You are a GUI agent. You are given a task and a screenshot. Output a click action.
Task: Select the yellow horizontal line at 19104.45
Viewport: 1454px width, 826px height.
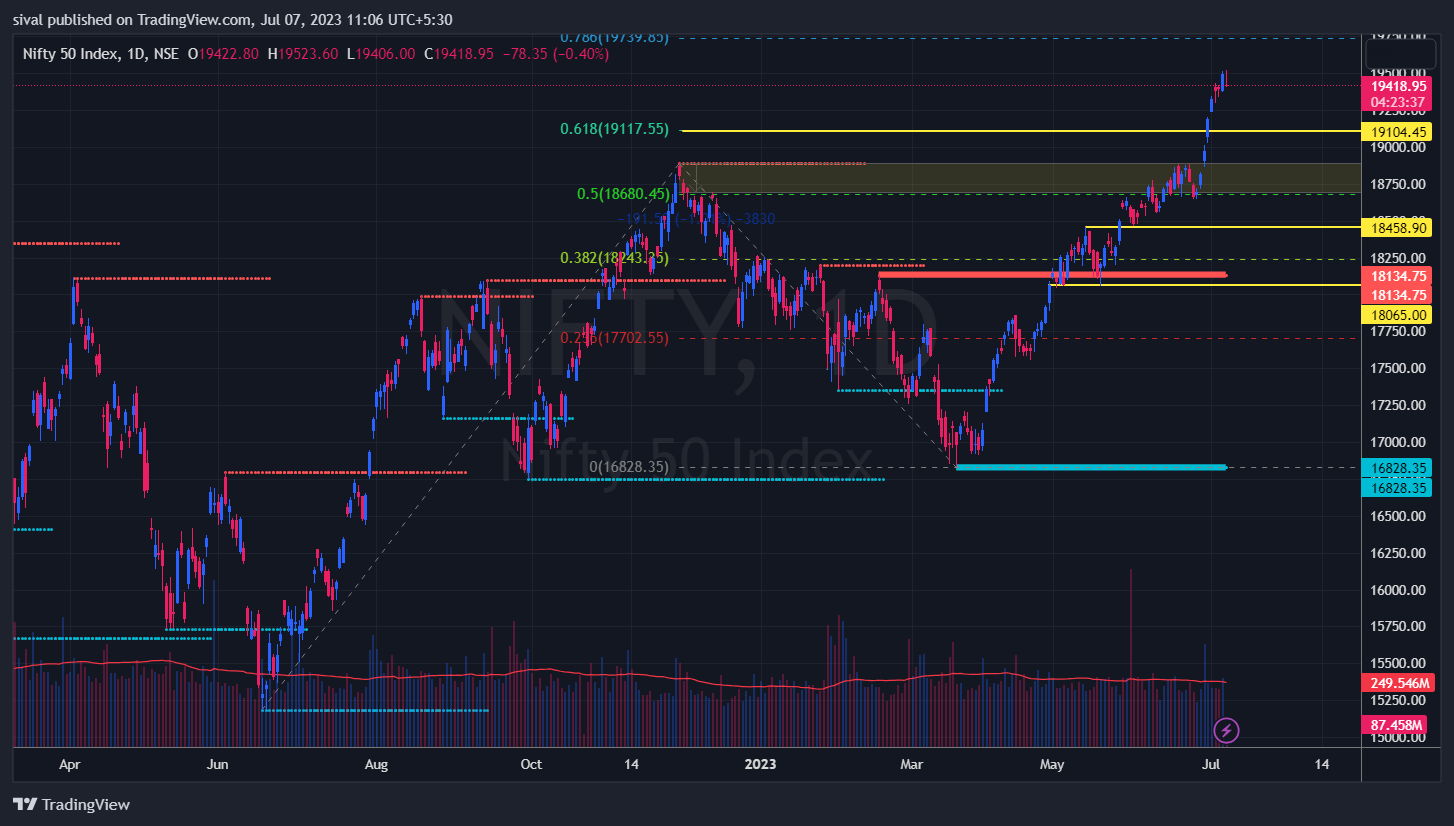1020,131
